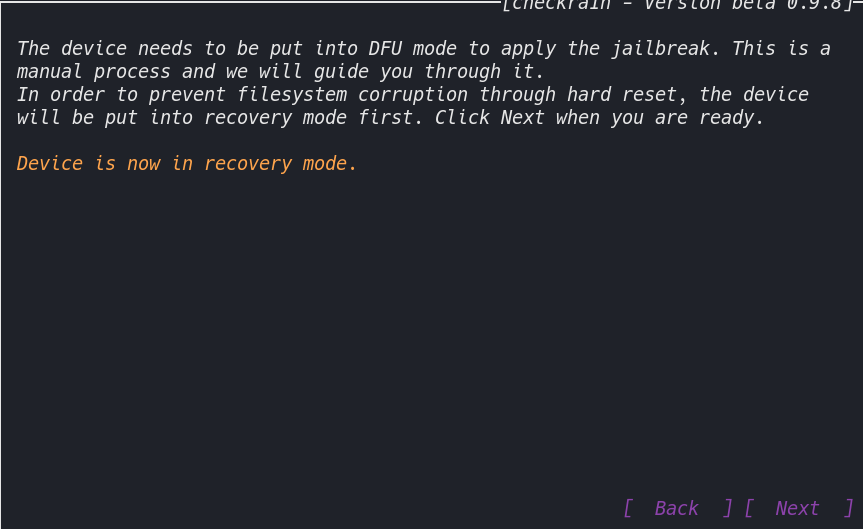Go back with the Back button
The width and height of the screenshot is (863, 529).
(677, 508)
